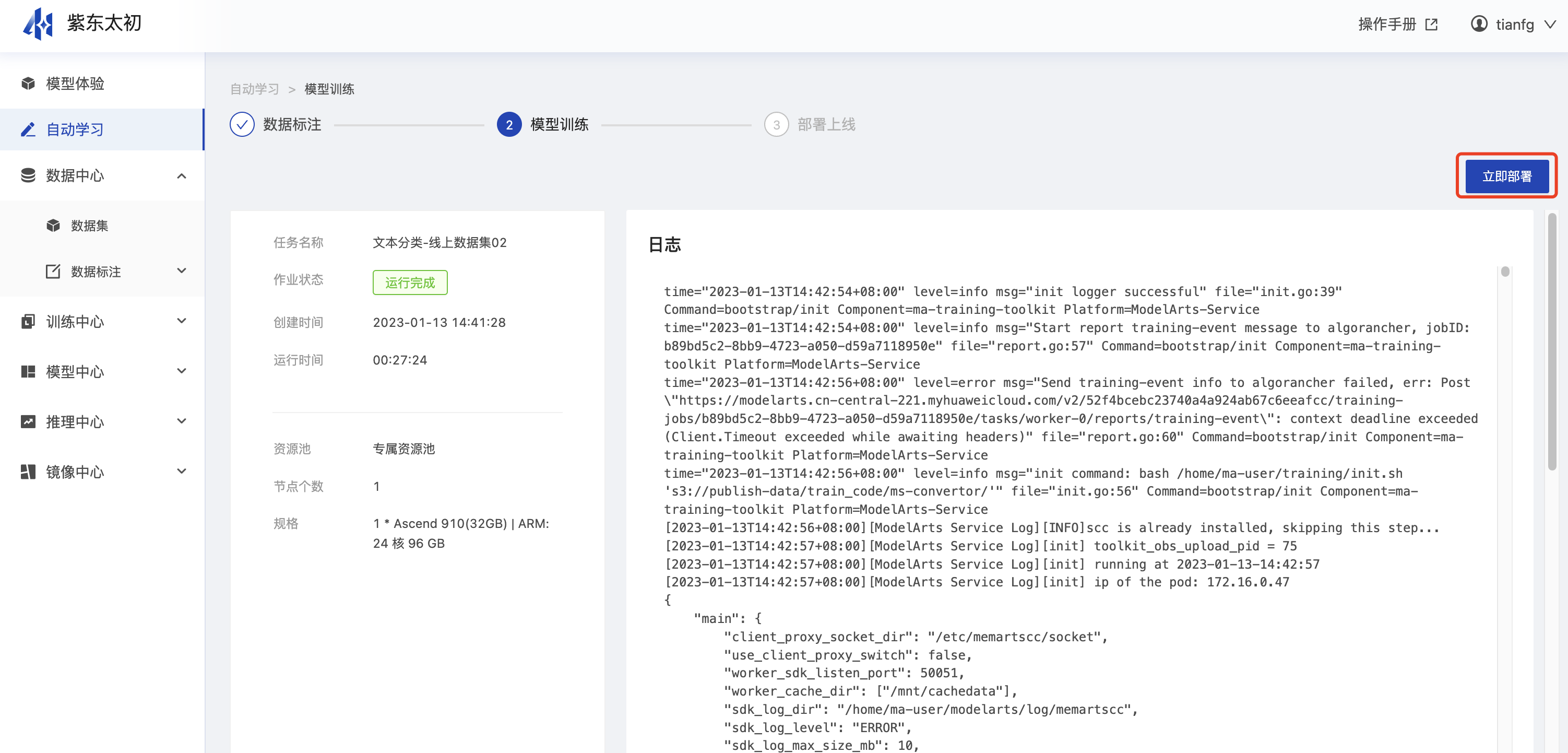Click the step 2 circle icon
The height and width of the screenshot is (753, 1568).
pyautogui.click(x=509, y=124)
